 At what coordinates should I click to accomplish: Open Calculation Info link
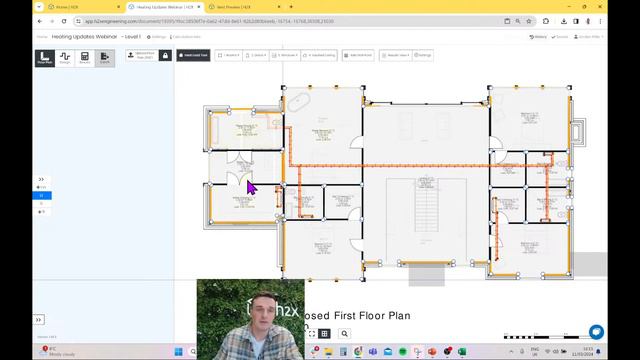pos(185,37)
